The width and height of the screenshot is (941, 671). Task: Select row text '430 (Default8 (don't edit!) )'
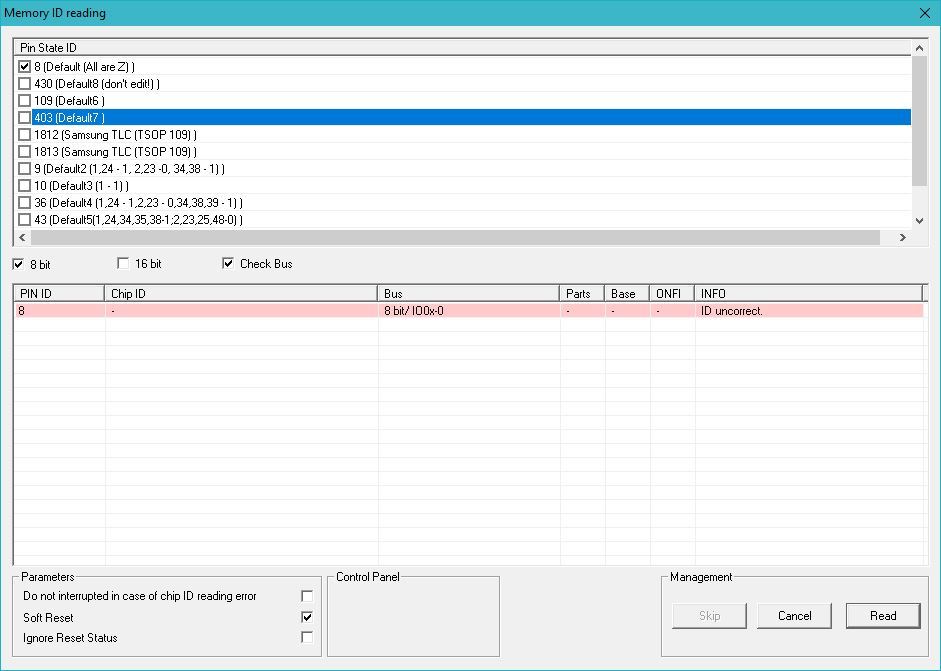[97, 83]
